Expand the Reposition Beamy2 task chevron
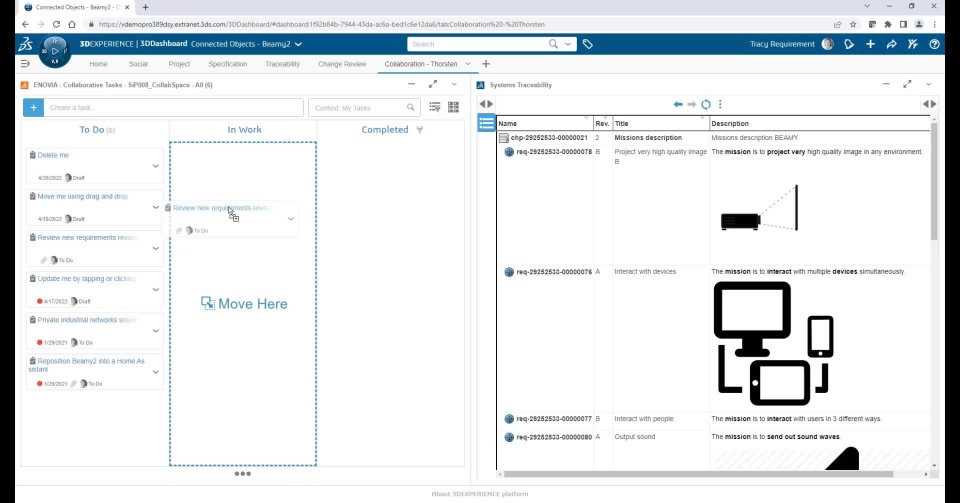This screenshot has width=960, height=503. point(156,371)
